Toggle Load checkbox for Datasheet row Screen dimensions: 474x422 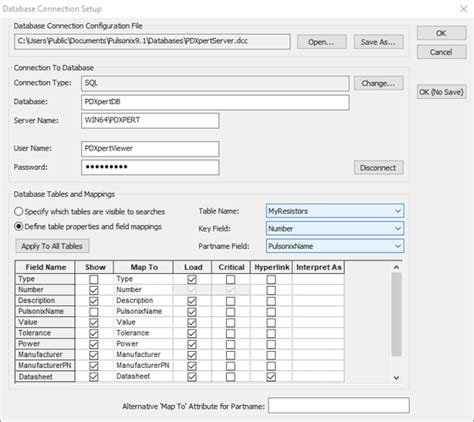pyautogui.click(x=192, y=377)
